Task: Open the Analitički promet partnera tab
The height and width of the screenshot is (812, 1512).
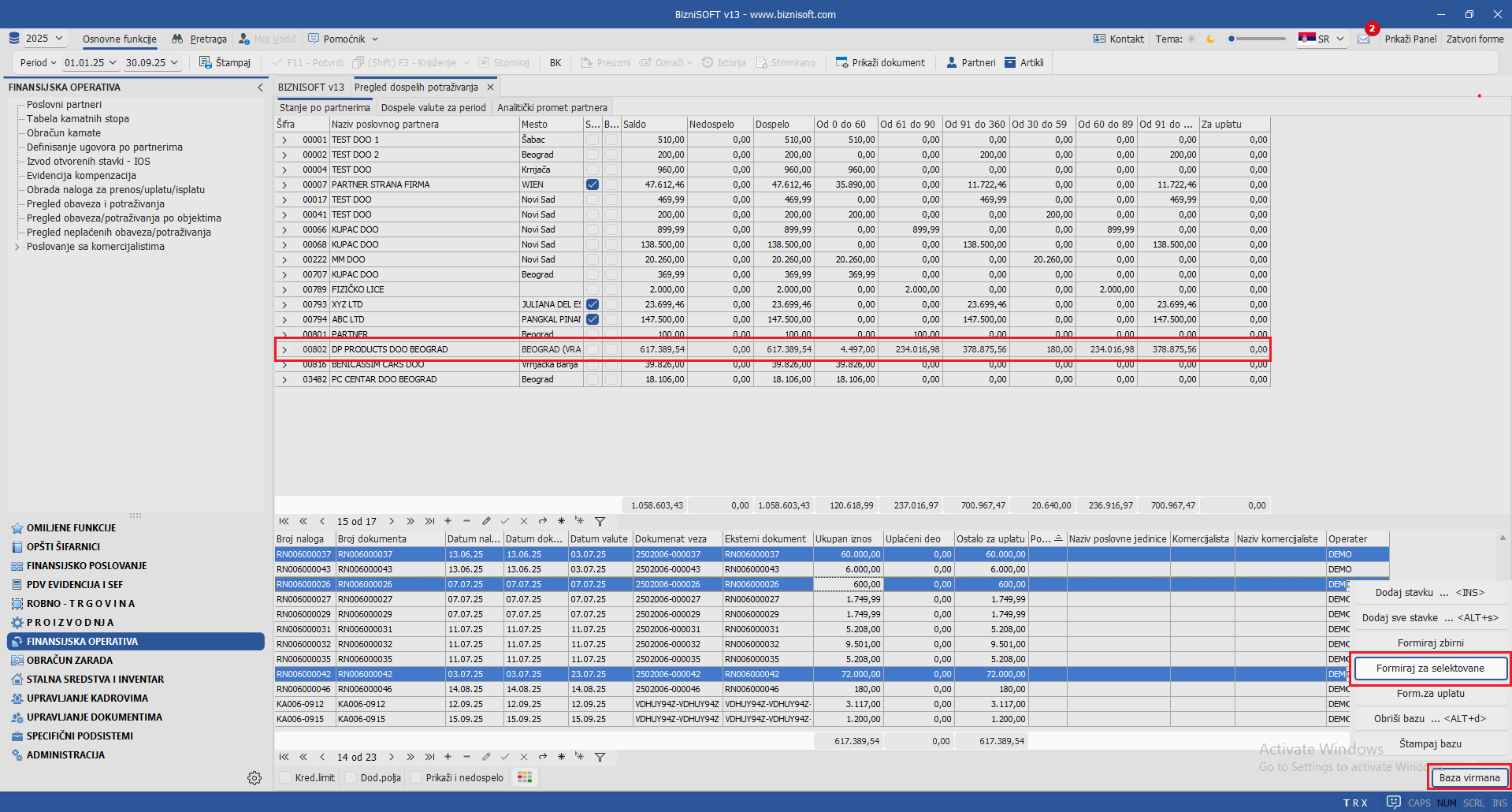Action: pyautogui.click(x=552, y=107)
